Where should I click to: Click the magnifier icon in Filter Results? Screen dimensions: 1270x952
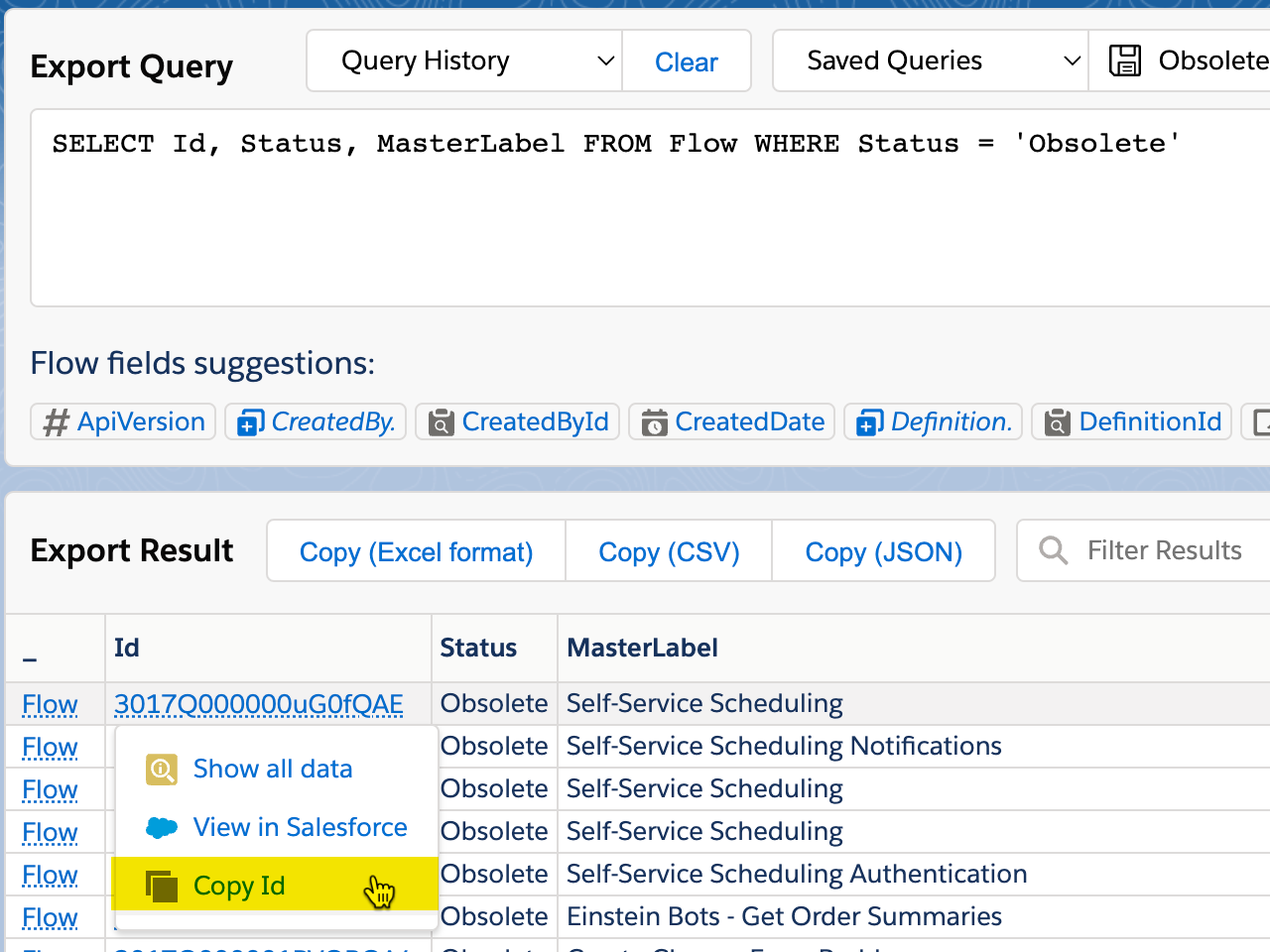[1053, 550]
